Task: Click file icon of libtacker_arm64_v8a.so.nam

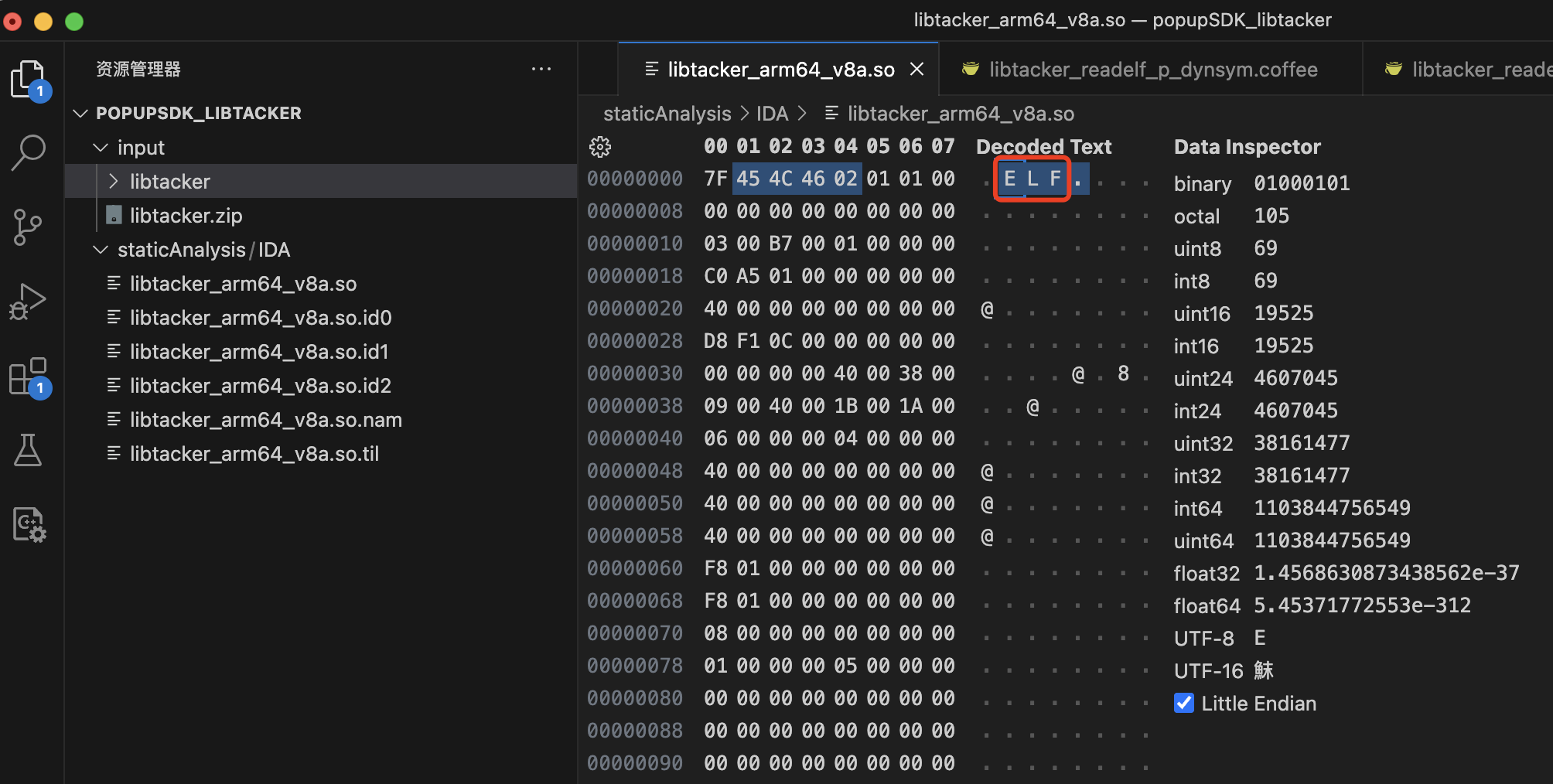Action: pos(114,419)
